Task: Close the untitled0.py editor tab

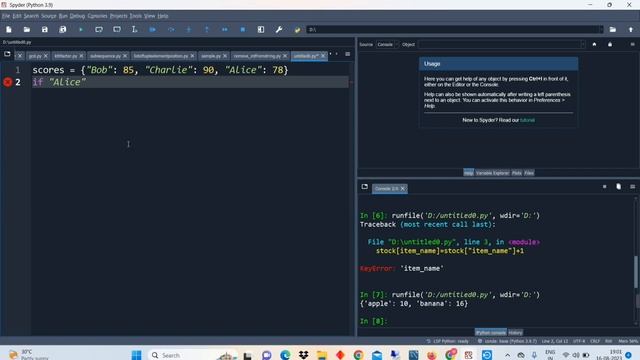Action: point(323,56)
